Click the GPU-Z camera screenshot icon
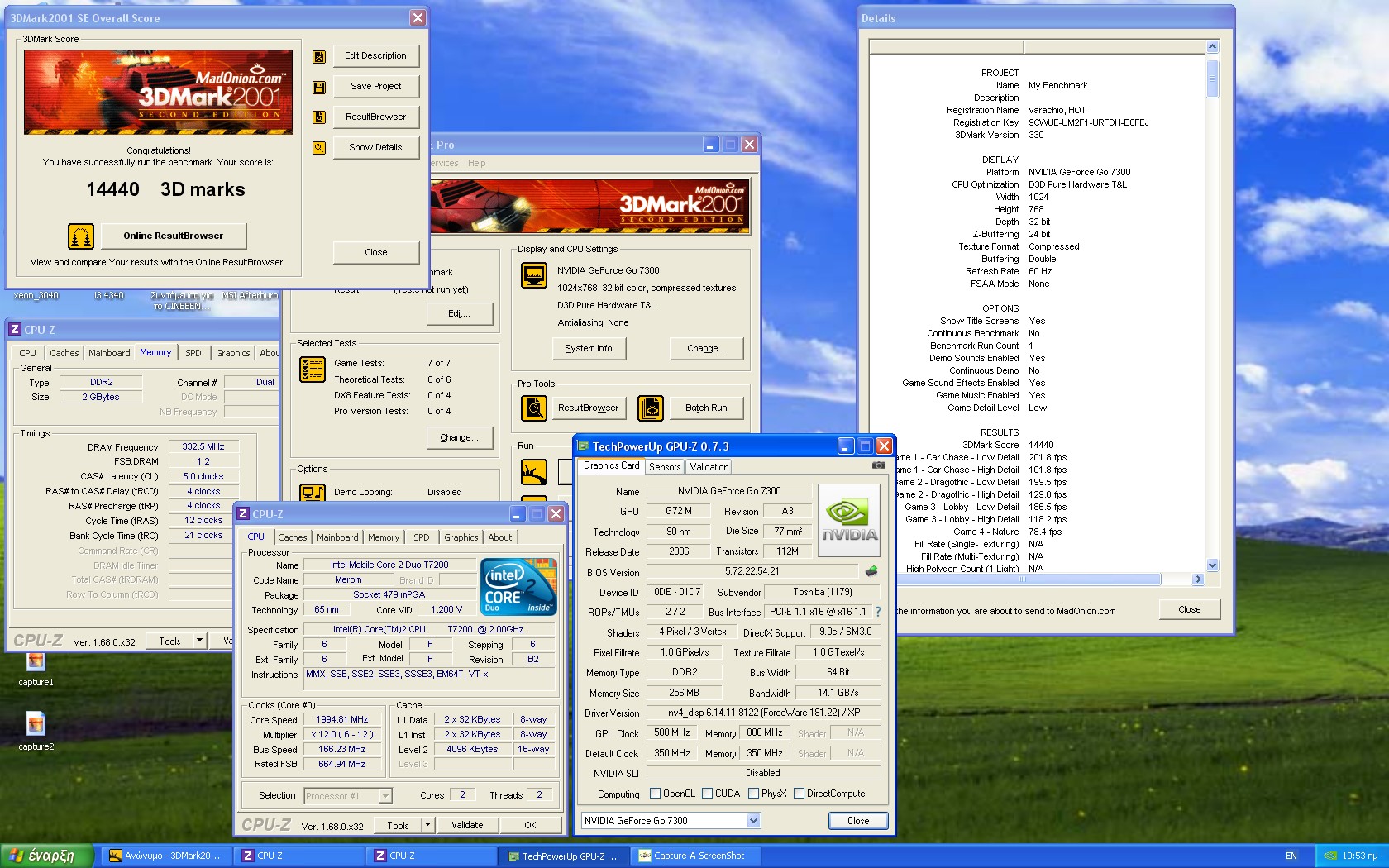The width and height of the screenshot is (1389, 868). click(879, 465)
